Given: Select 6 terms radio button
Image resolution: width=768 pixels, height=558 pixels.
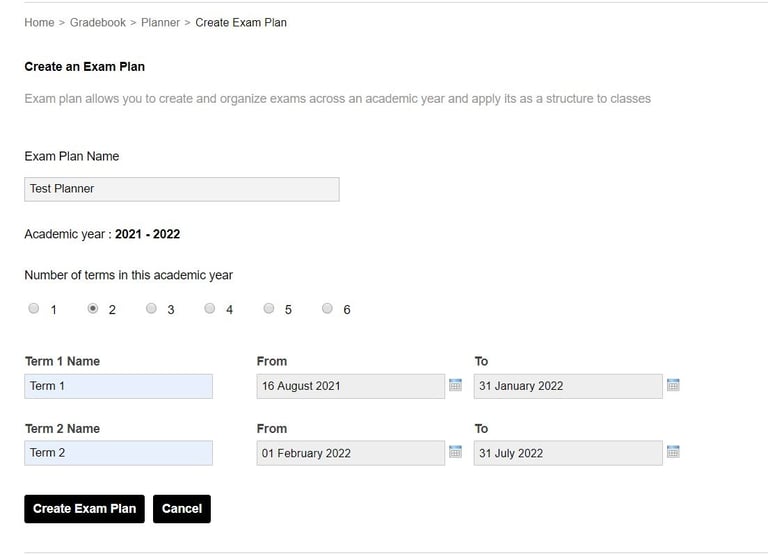Looking at the screenshot, I should (327, 309).
